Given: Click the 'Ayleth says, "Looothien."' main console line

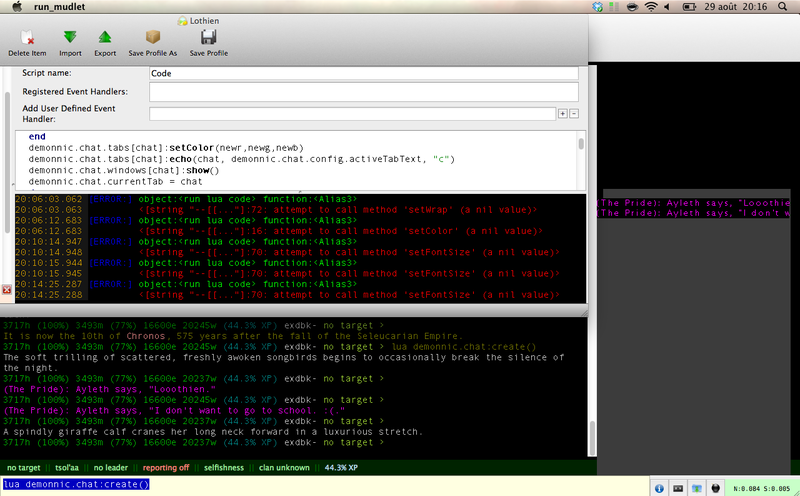Looking at the screenshot, I should [110, 389].
